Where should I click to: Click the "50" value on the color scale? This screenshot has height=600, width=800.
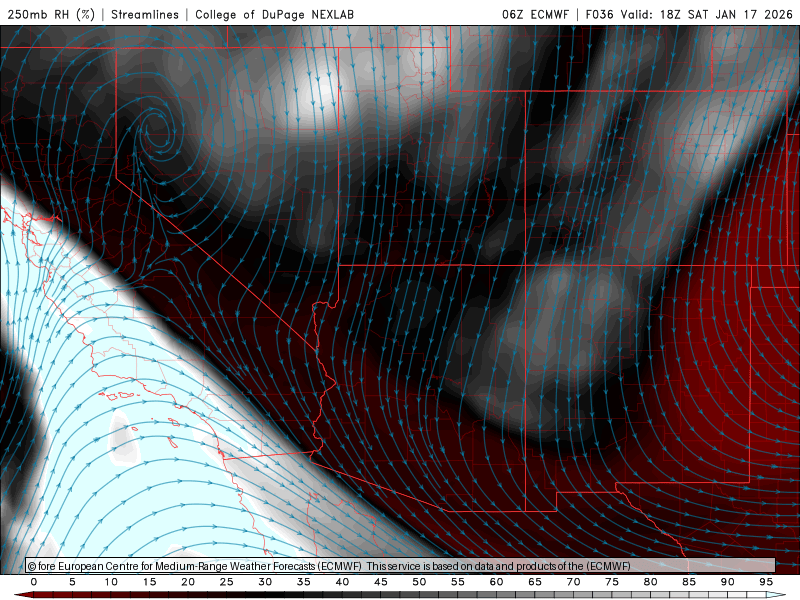[x=419, y=582]
